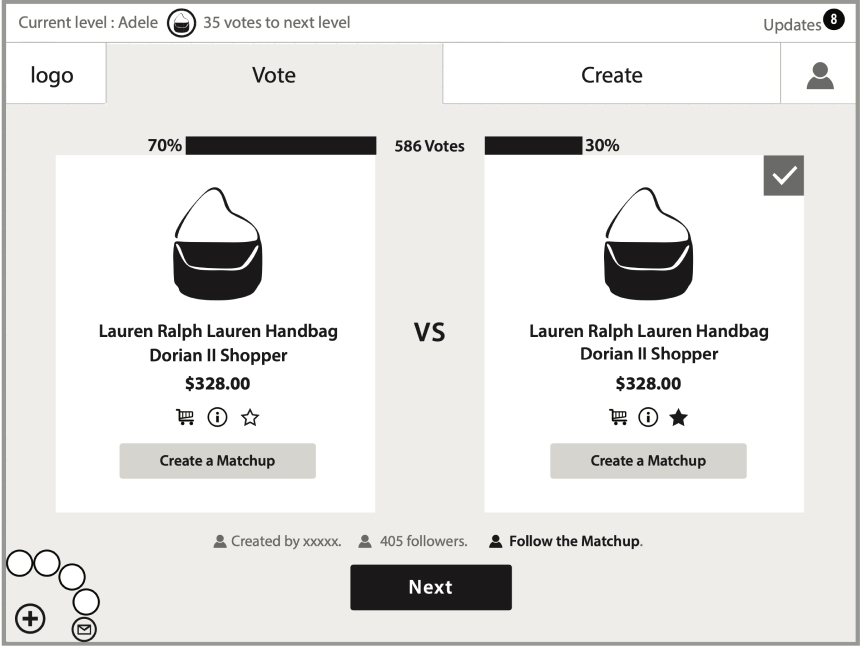The height and width of the screenshot is (646, 860).
Task: Switch to the Create tab
Action: [611, 75]
